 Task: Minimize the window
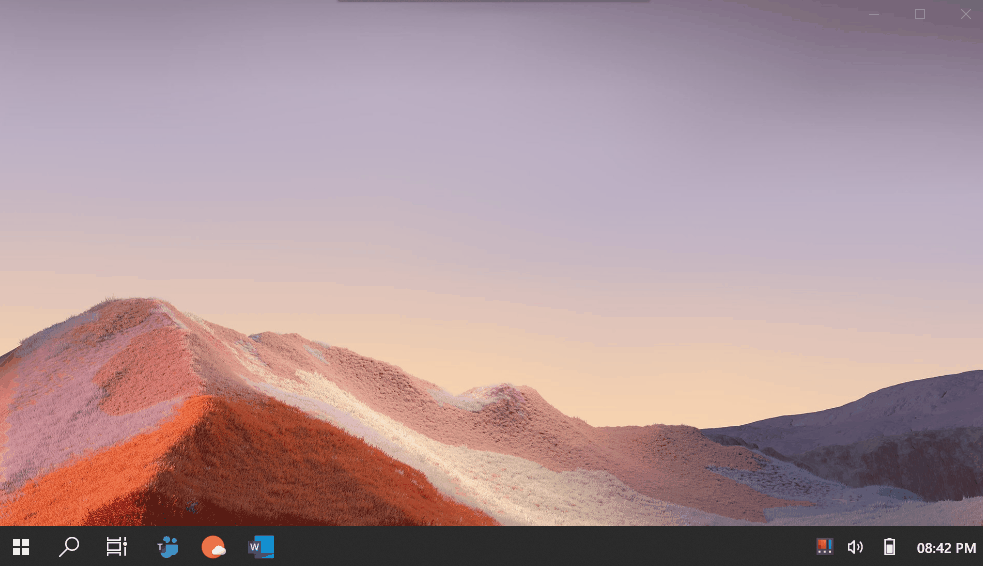coord(874,14)
